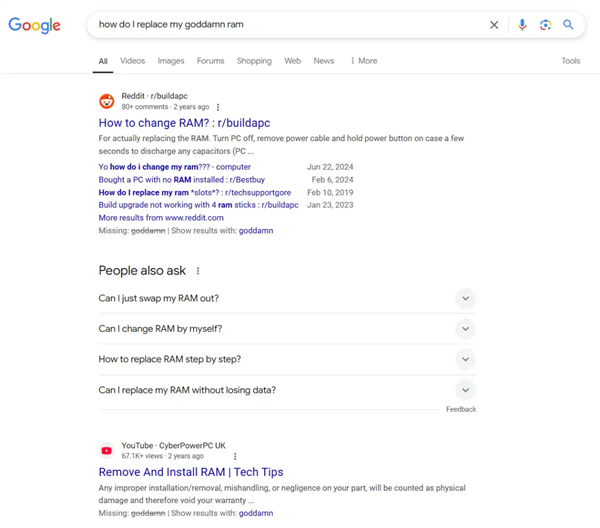Open the More search filters dropdown

point(364,61)
